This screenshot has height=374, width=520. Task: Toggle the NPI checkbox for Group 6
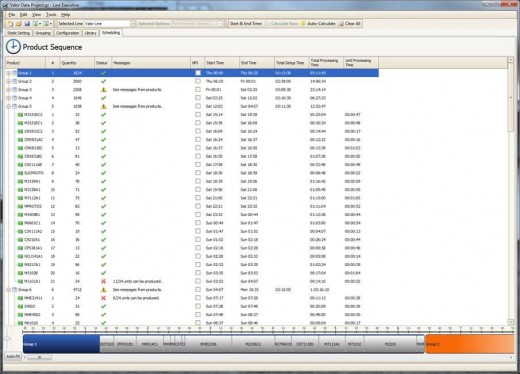click(198, 289)
